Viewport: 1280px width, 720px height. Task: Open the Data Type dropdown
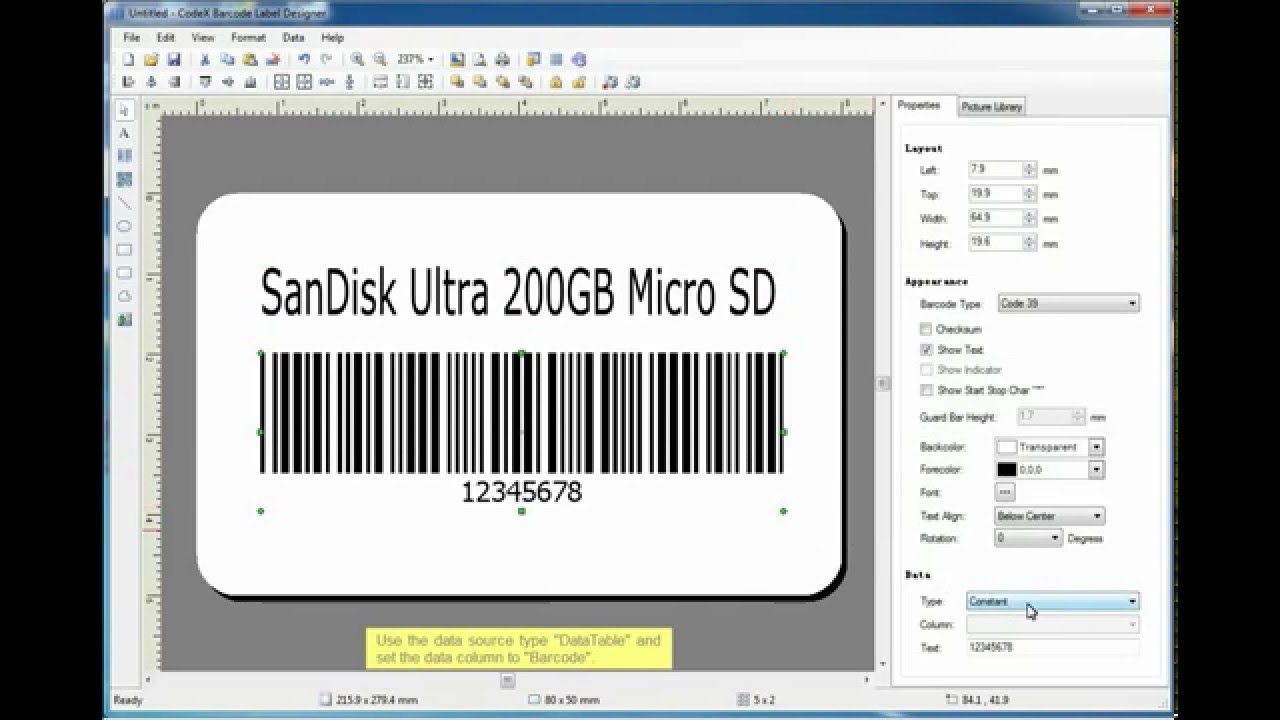[x=1053, y=601]
